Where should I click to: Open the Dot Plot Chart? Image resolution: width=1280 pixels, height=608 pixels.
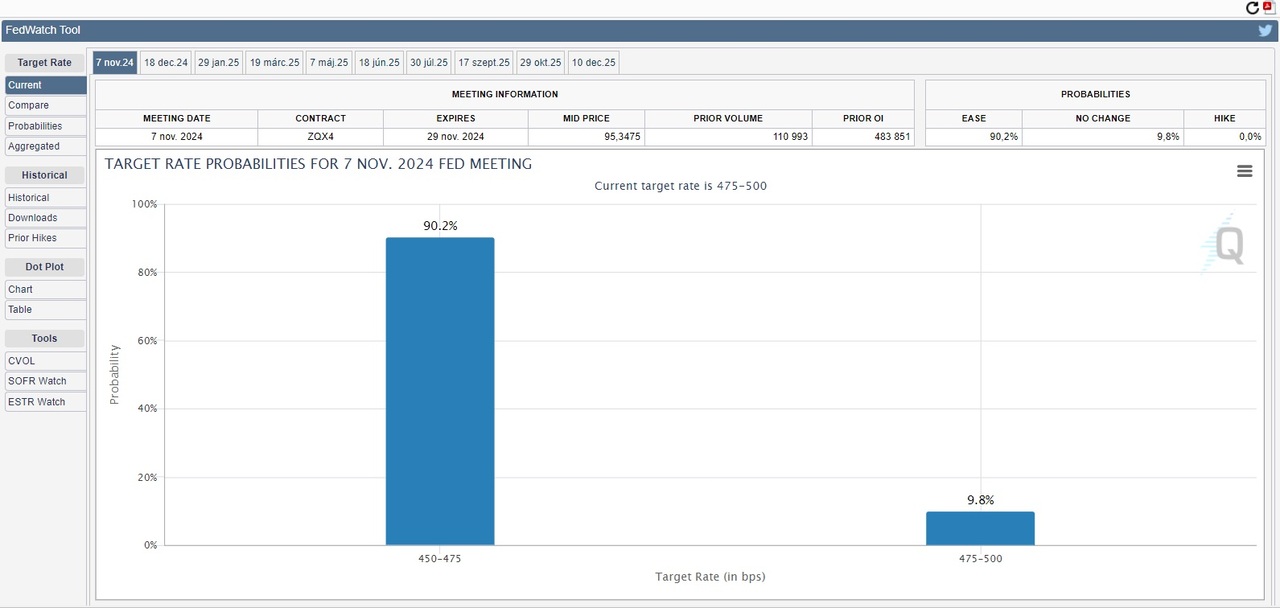[x=21, y=289]
